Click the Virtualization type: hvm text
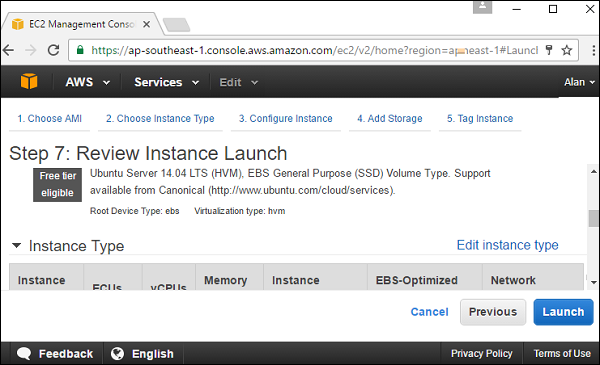This screenshot has width=600, height=365. (x=240, y=211)
